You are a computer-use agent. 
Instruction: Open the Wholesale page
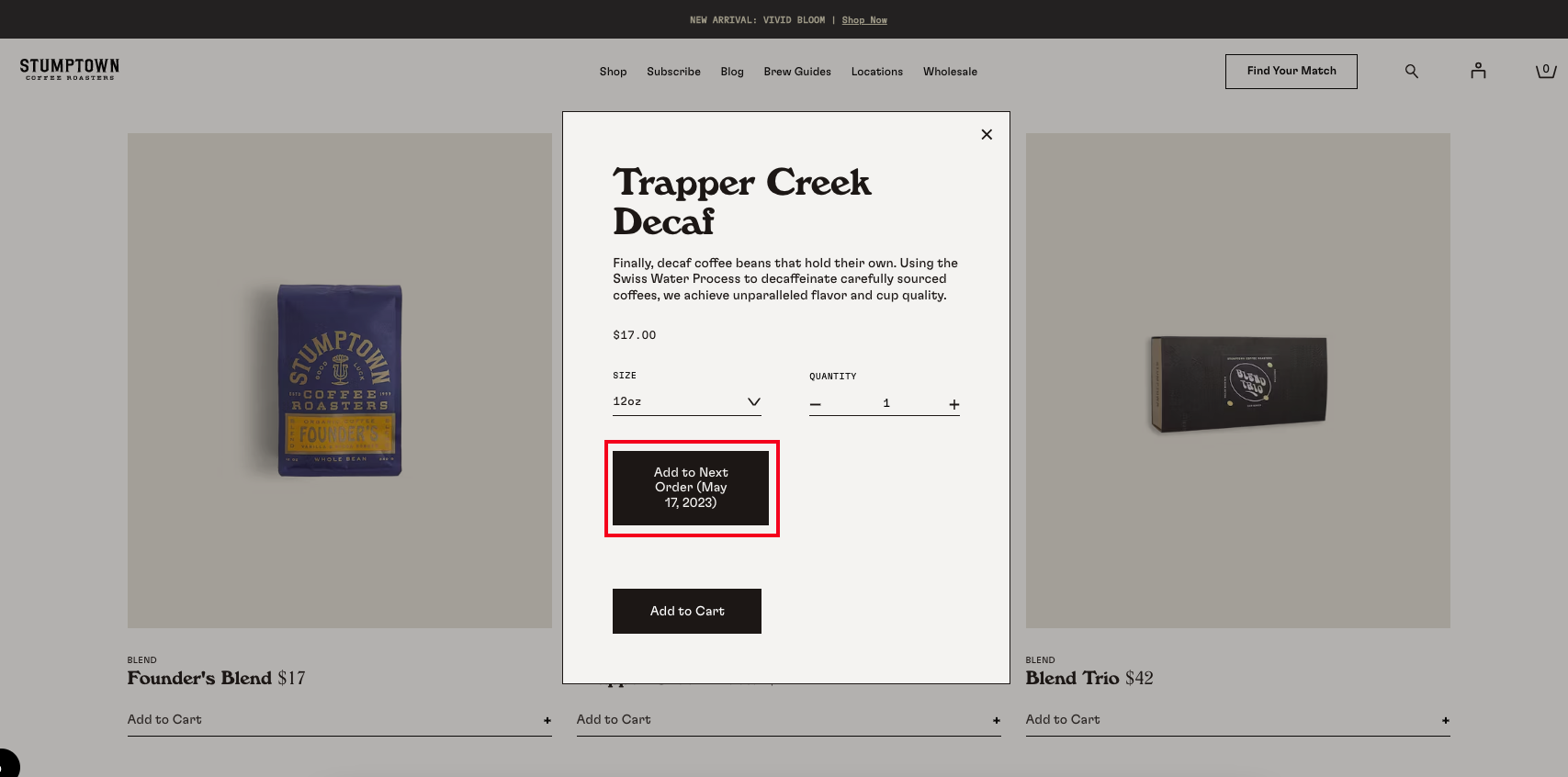(x=950, y=72)
